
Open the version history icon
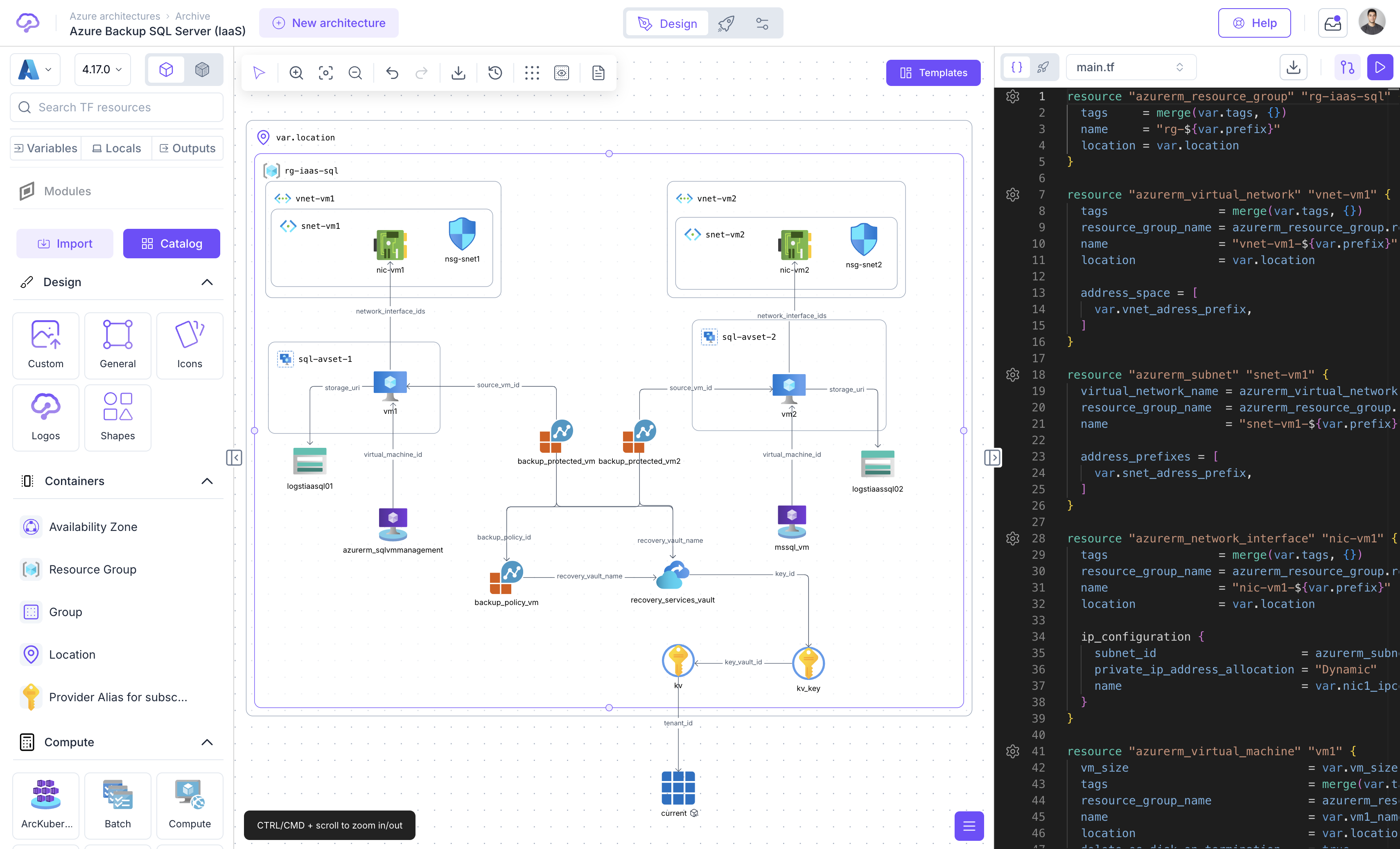495,73
